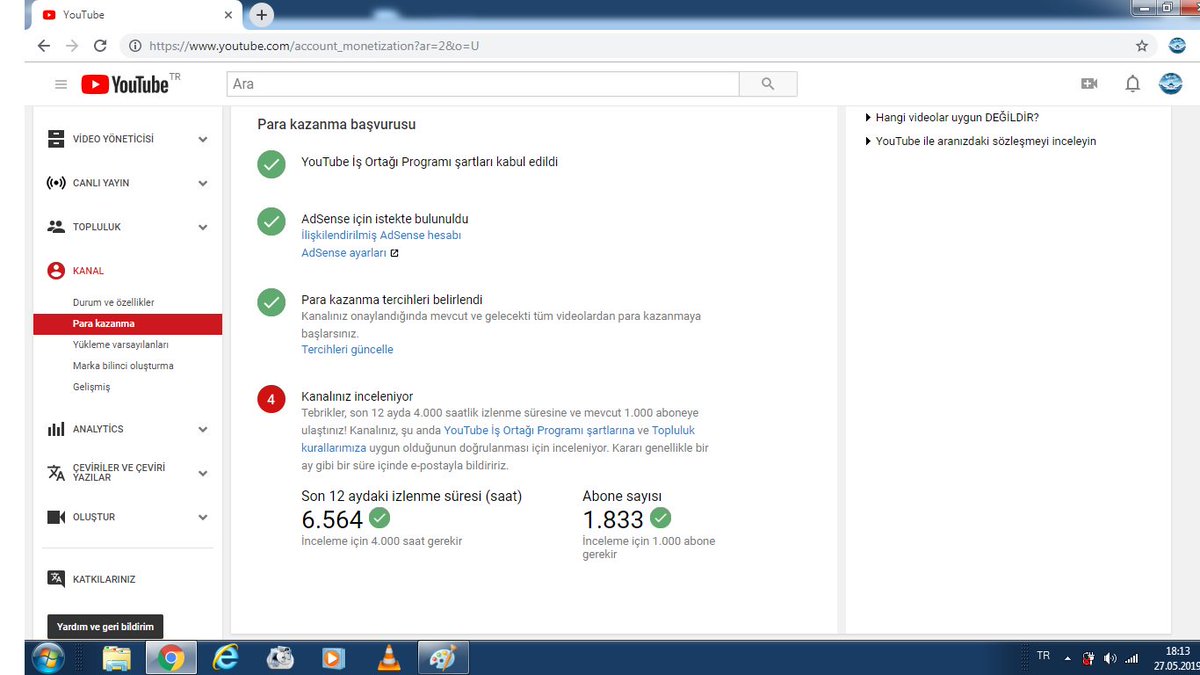
Task: Click the Çeviriler translate icon
Action: (x=56, y=472)
